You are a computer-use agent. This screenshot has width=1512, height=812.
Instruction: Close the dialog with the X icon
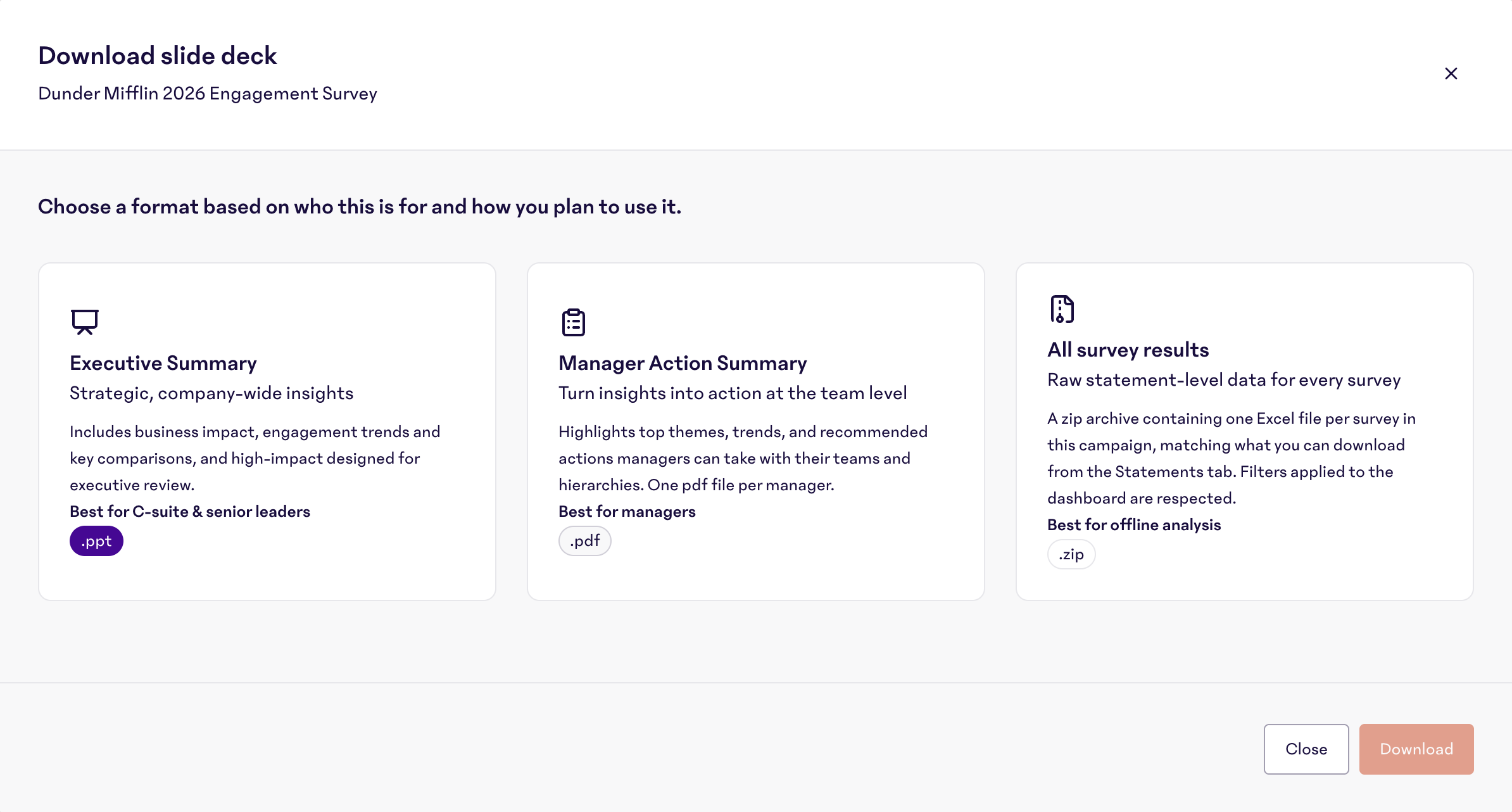tap(1451, 73)
